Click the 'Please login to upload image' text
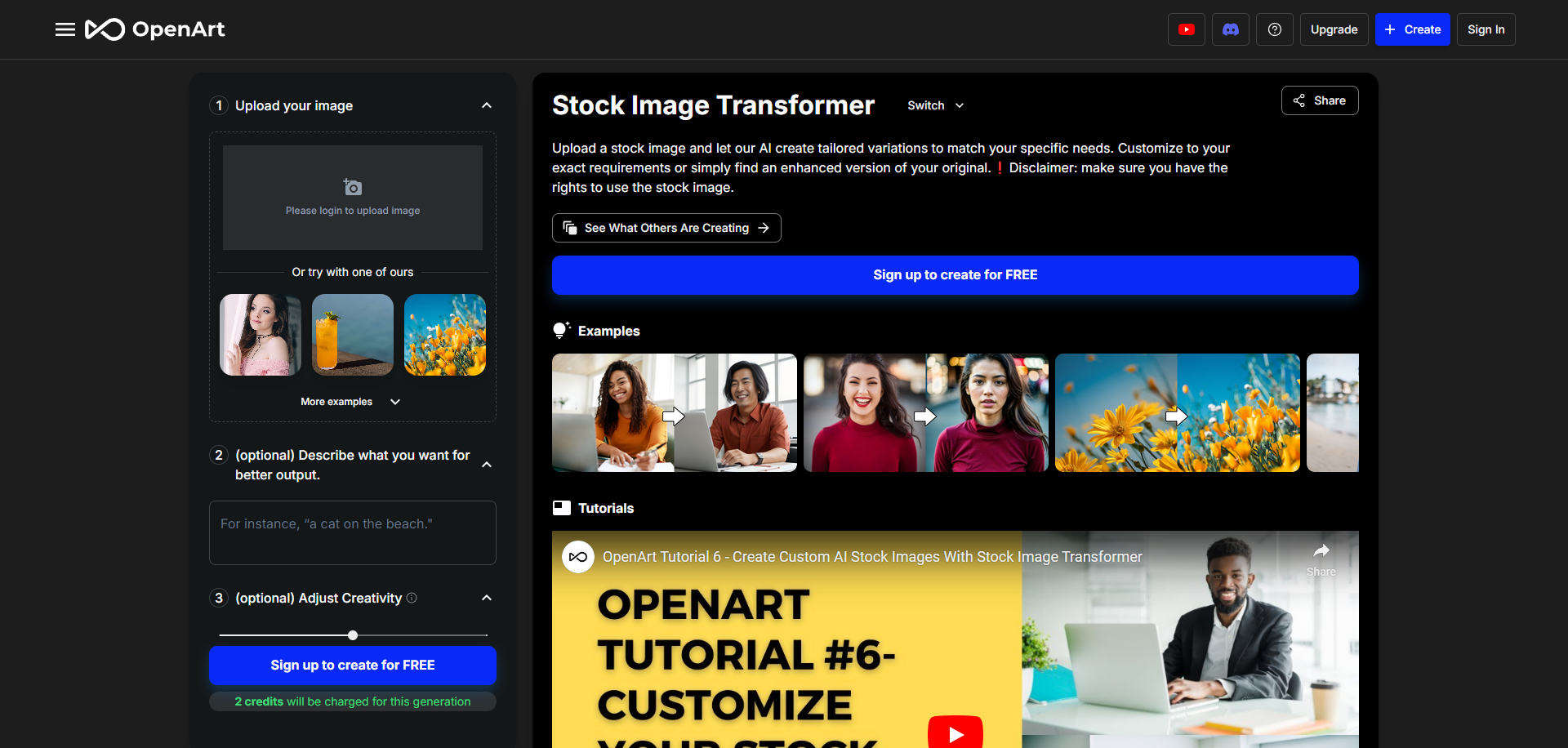This screenshot has height=748, width=1568. click(x=353, y=211)
